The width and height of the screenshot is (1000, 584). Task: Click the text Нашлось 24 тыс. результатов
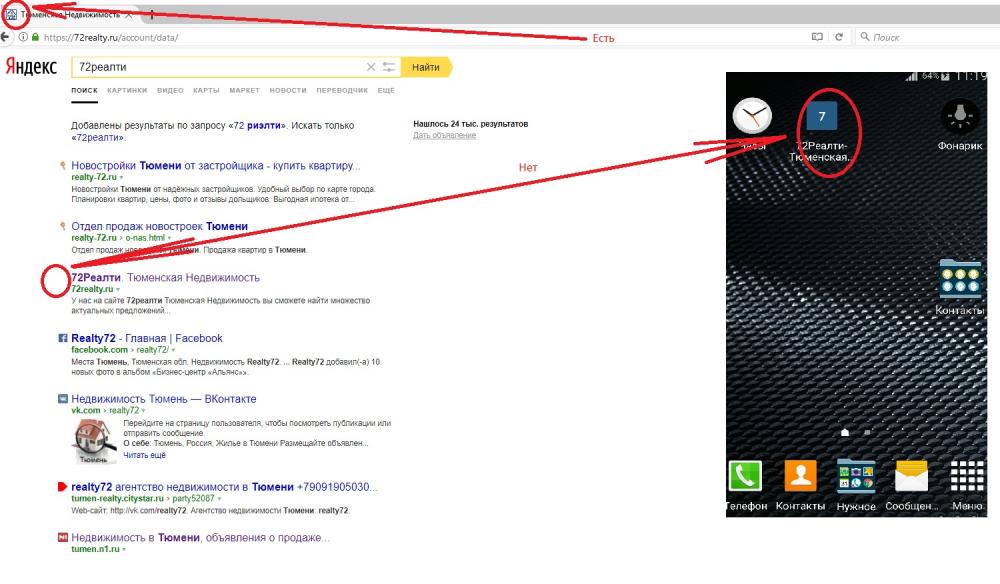[x=471, y=124]
